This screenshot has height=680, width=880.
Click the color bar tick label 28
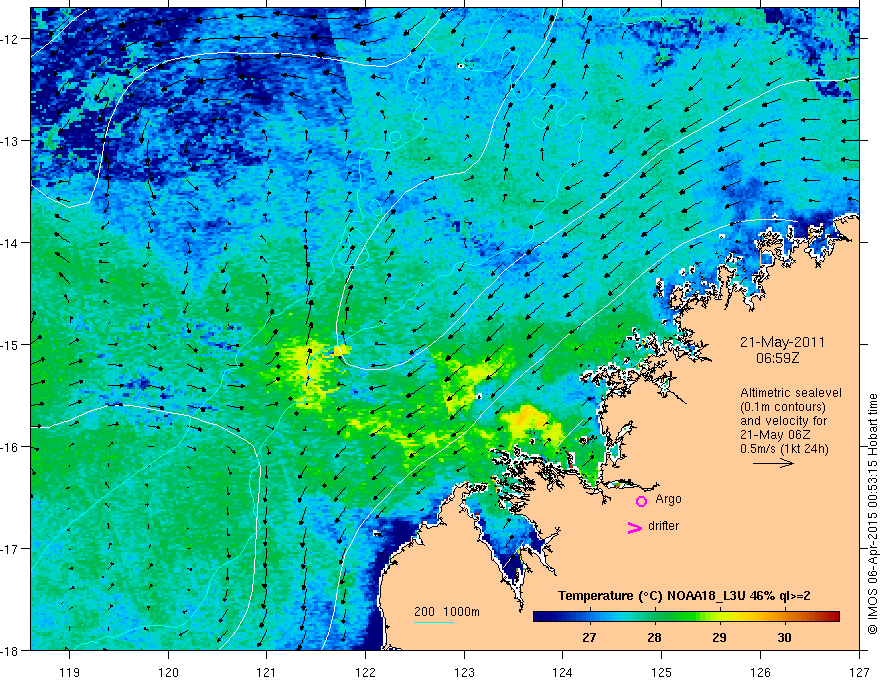[654, 638]
